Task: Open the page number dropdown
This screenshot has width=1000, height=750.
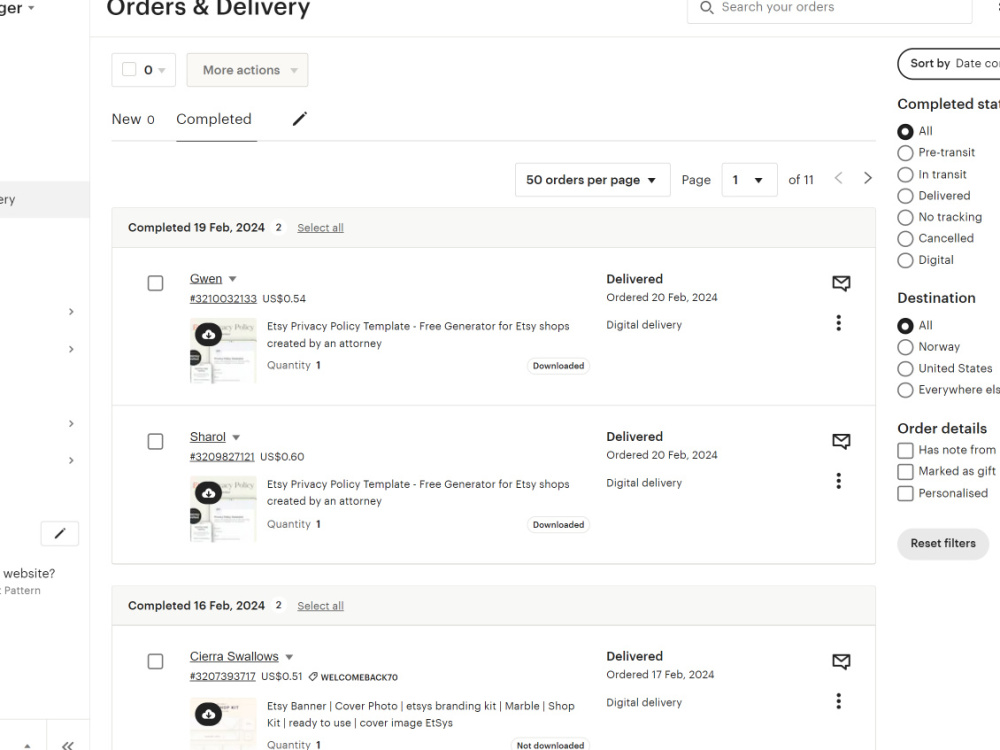Action: [749, 180]
